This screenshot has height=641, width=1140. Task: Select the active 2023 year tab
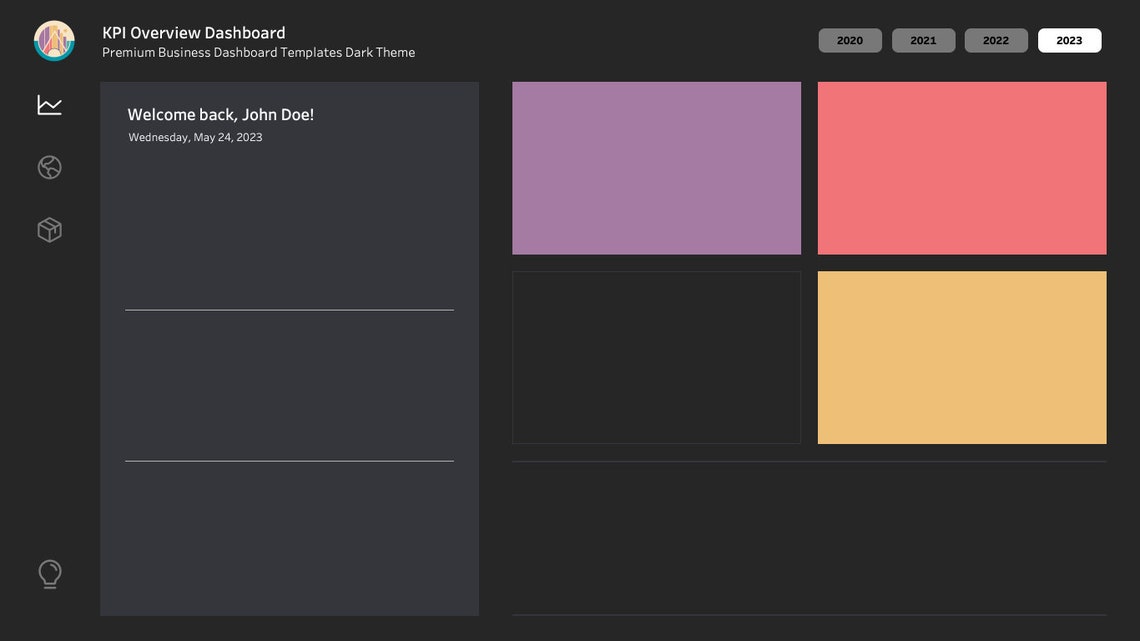click(x=1069, y=40)
